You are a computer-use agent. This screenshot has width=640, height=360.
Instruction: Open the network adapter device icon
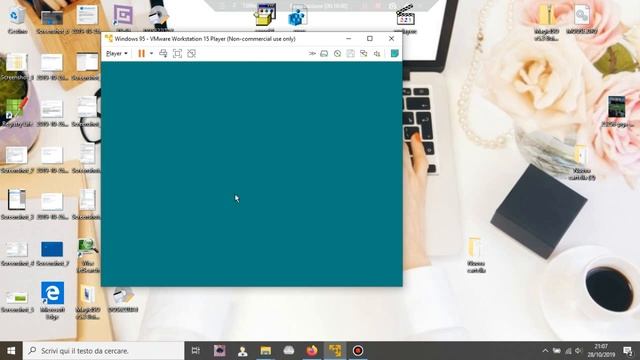coord(363,53)
